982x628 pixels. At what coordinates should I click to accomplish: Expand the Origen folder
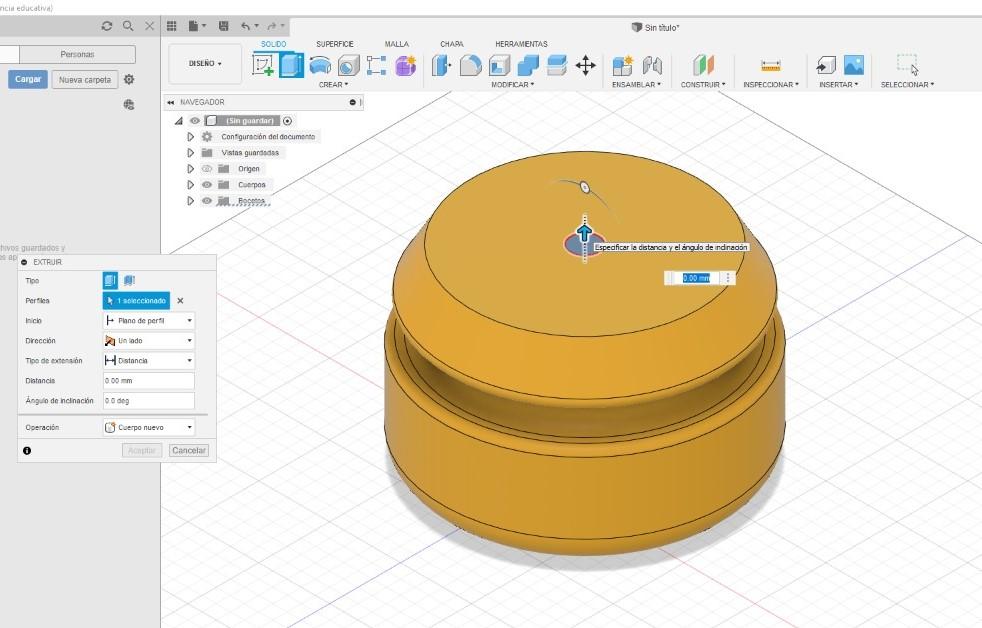190,168
